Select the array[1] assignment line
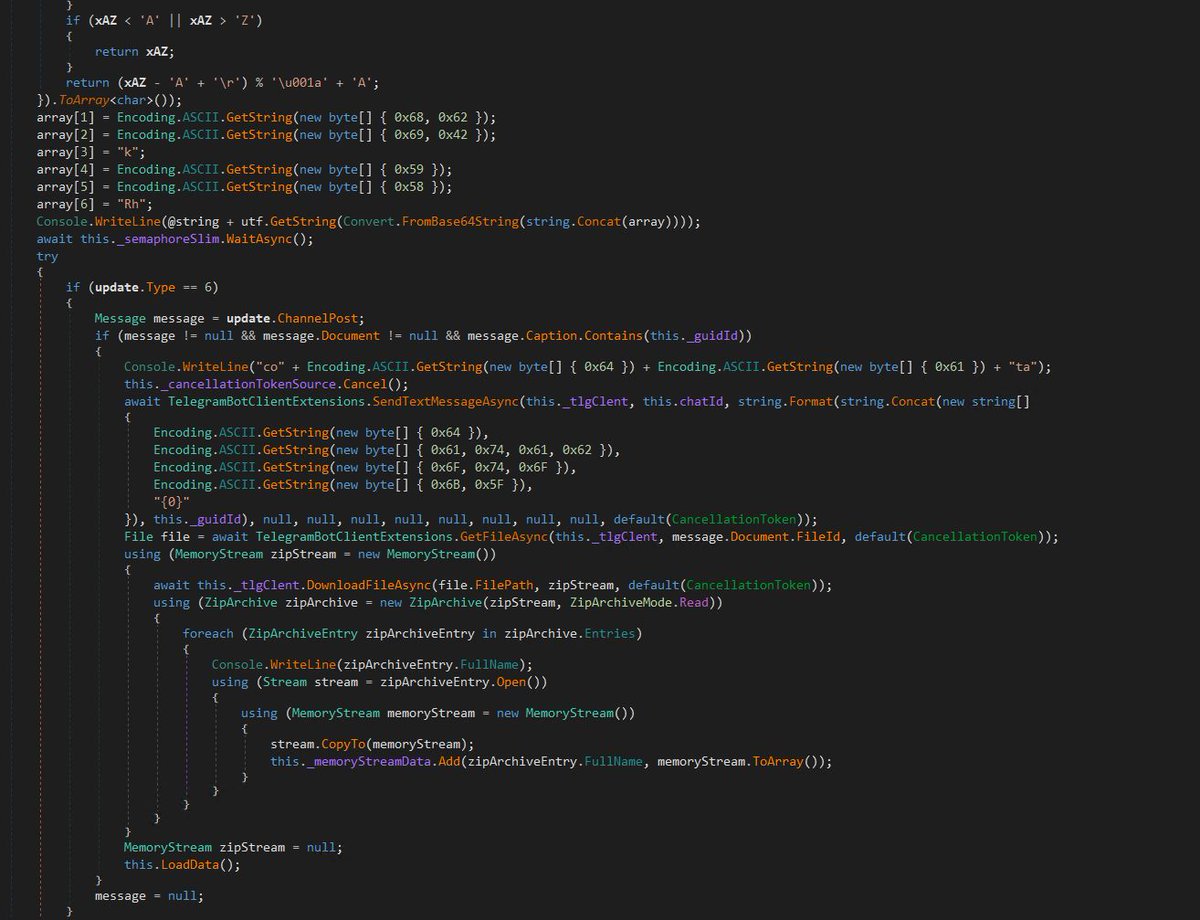 [266, 117]
